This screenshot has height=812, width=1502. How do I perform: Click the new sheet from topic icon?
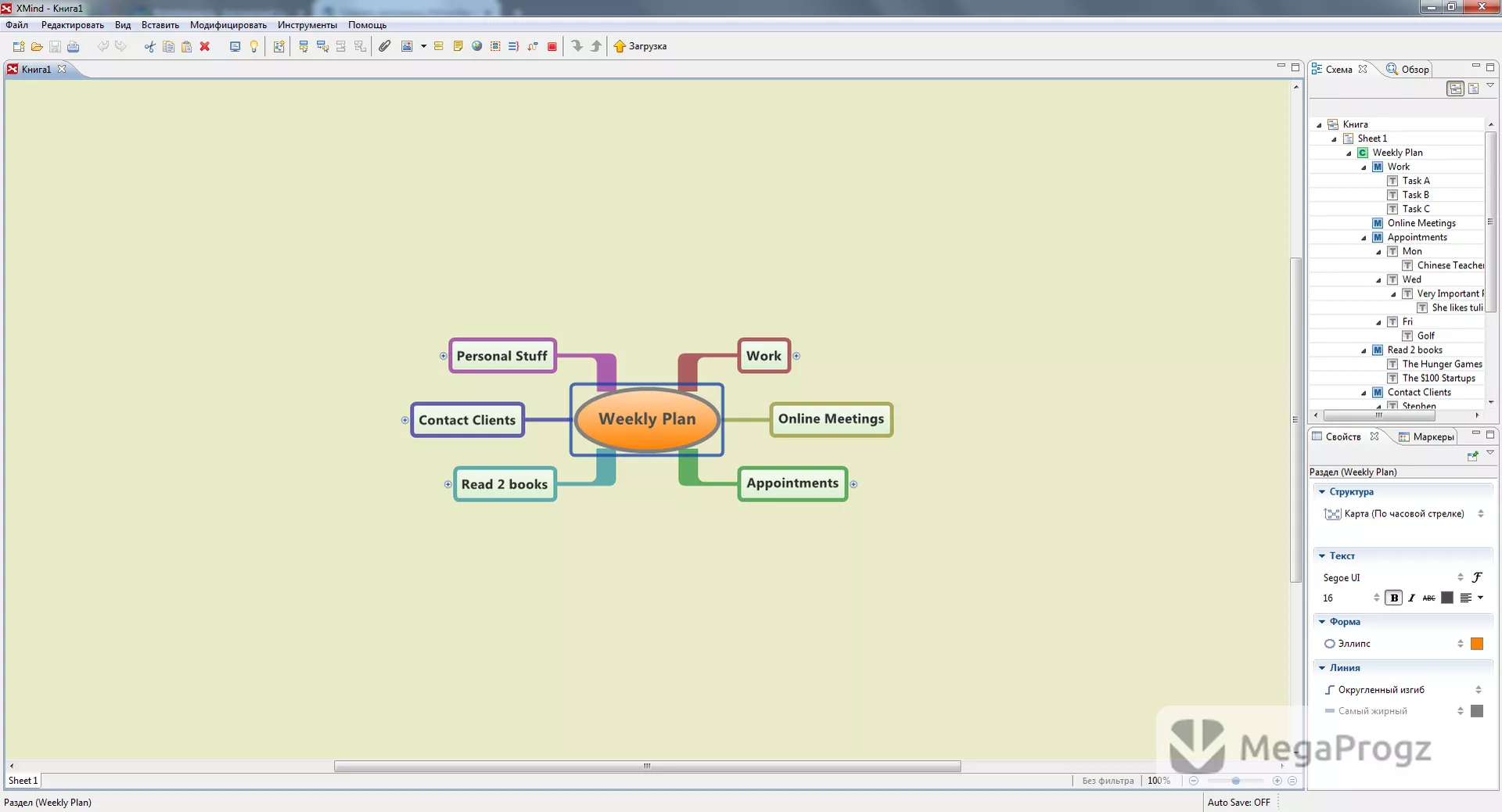pyautogui.click(x=278, y=46)
